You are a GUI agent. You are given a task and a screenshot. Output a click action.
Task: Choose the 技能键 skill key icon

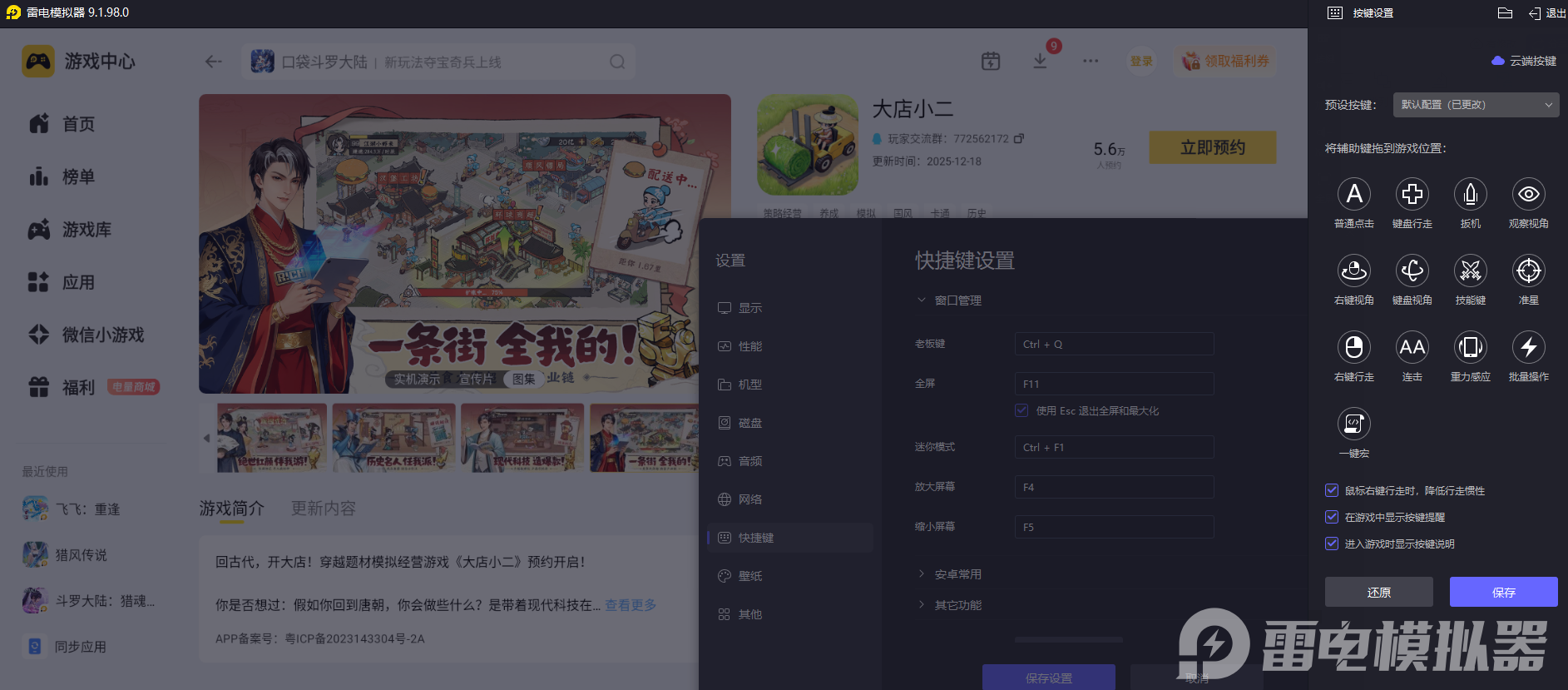[x=1470, y=271]
